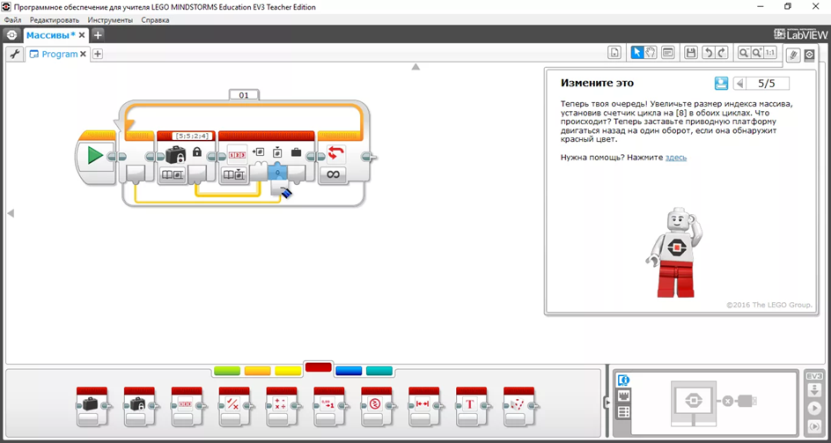Open the Справка menu
Viewport: 831px width, 443px height.
(x=155, y=20)
